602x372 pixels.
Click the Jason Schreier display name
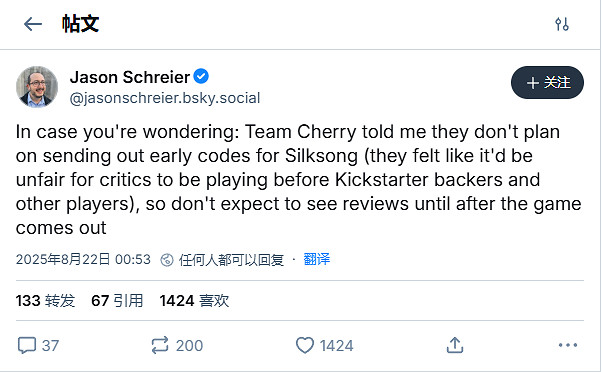(x=130, y=77)
